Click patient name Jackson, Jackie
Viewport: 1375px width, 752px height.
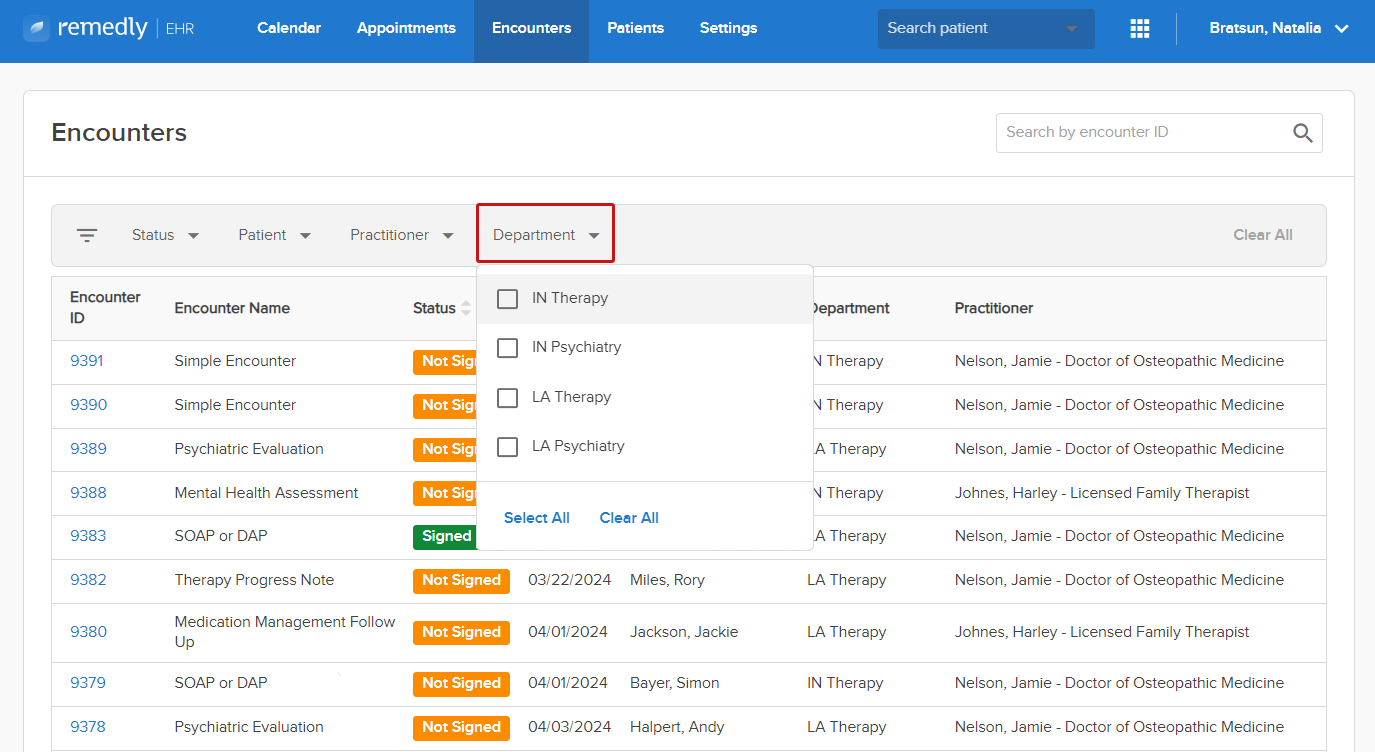(684, 632)
